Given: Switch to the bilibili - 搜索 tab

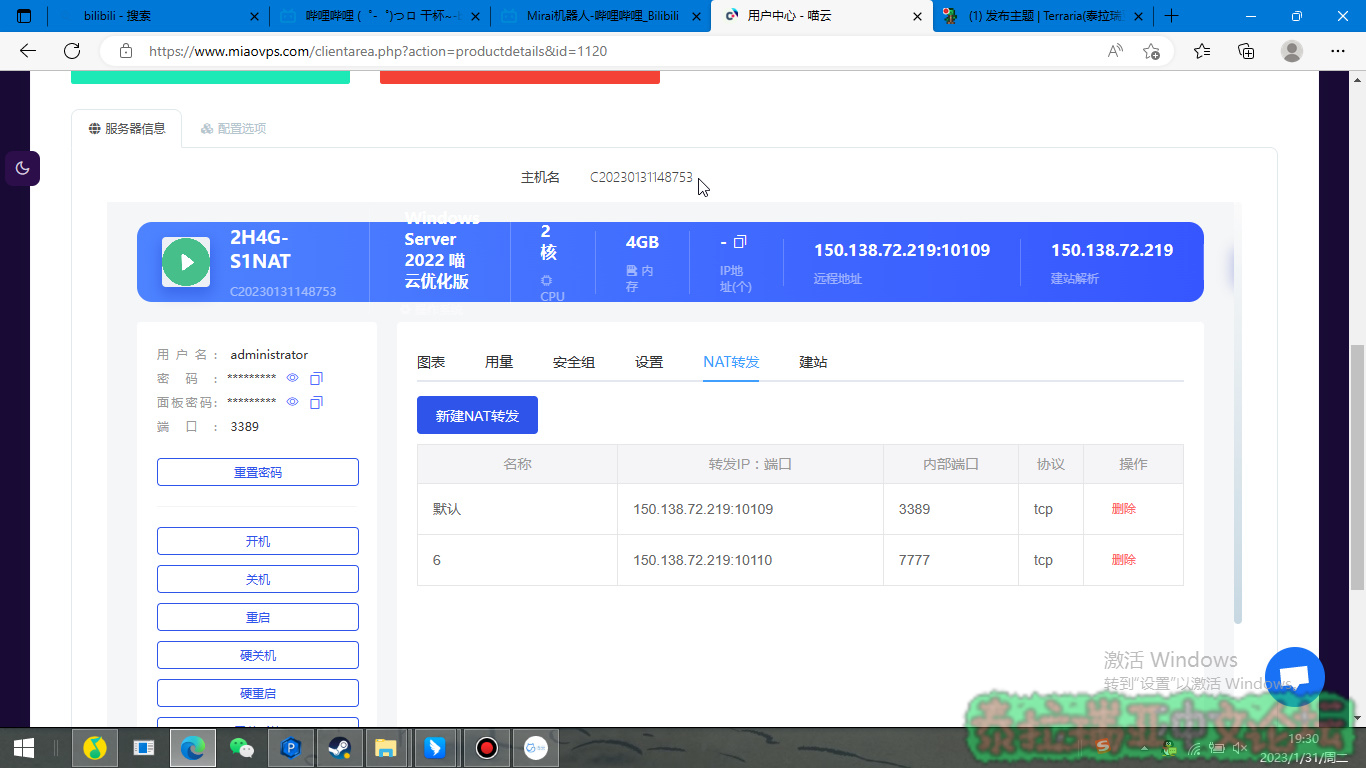Looking at the screenshot, I should click(158, 16).
